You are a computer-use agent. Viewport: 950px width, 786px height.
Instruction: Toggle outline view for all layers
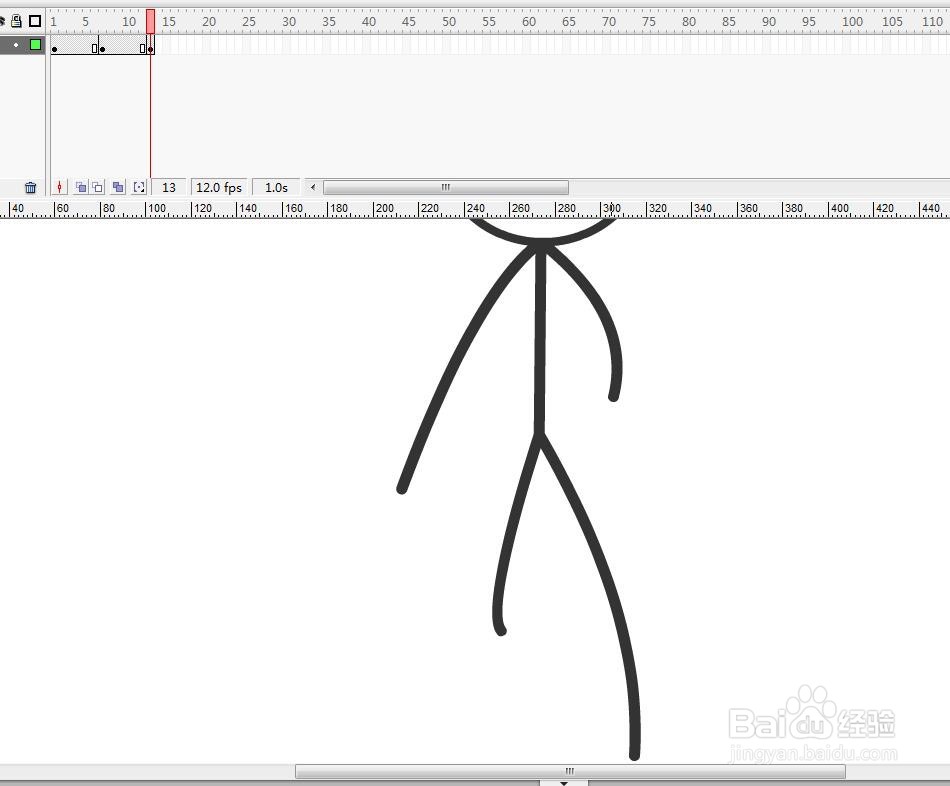[x=34, y=21]
